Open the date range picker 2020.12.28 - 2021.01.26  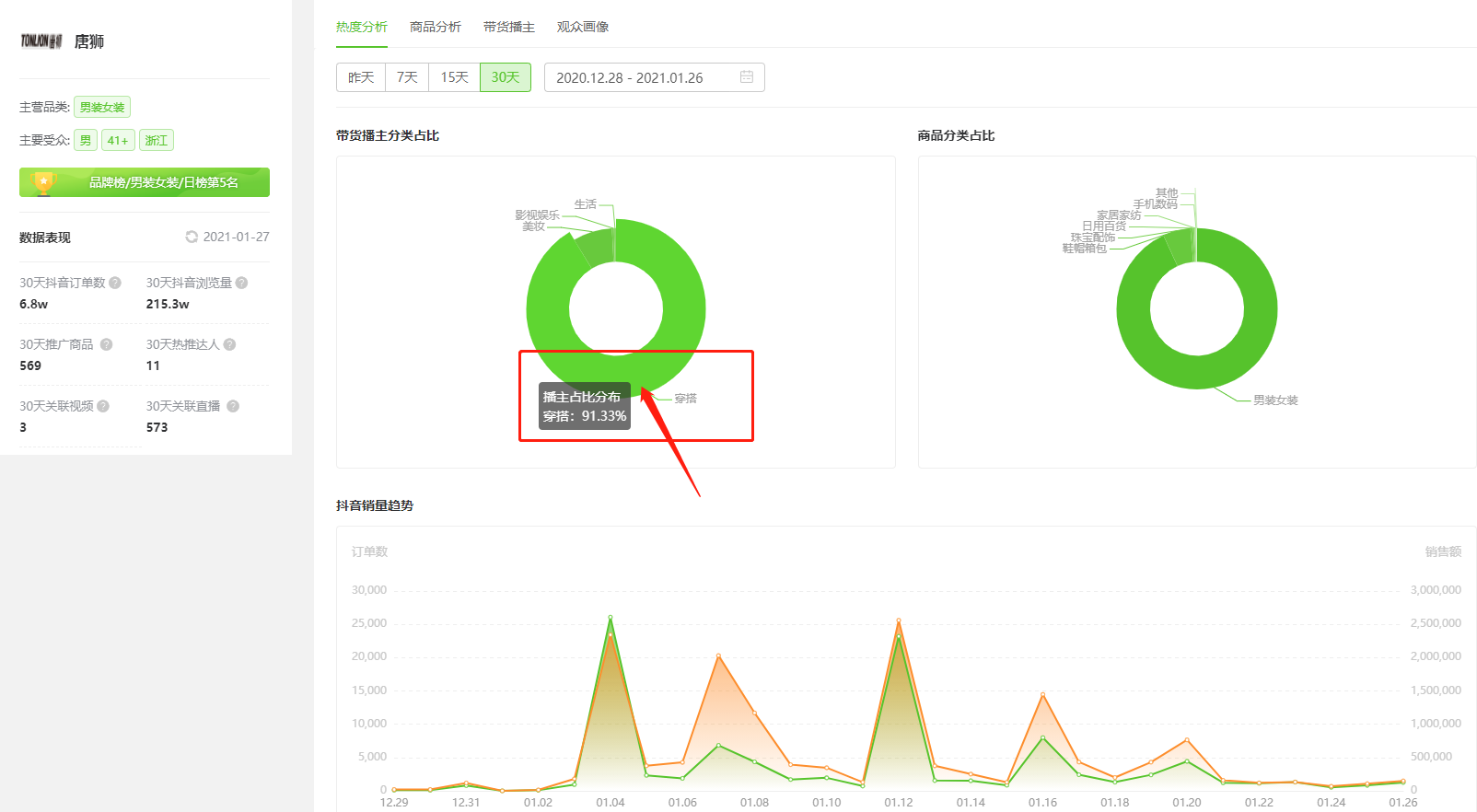click(655, 77)
